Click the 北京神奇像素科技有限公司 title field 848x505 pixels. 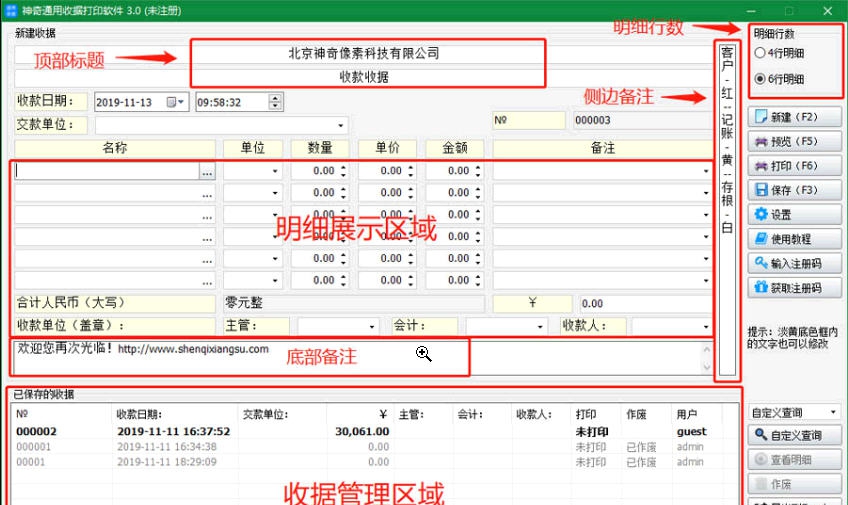click(x=364, y=54)
